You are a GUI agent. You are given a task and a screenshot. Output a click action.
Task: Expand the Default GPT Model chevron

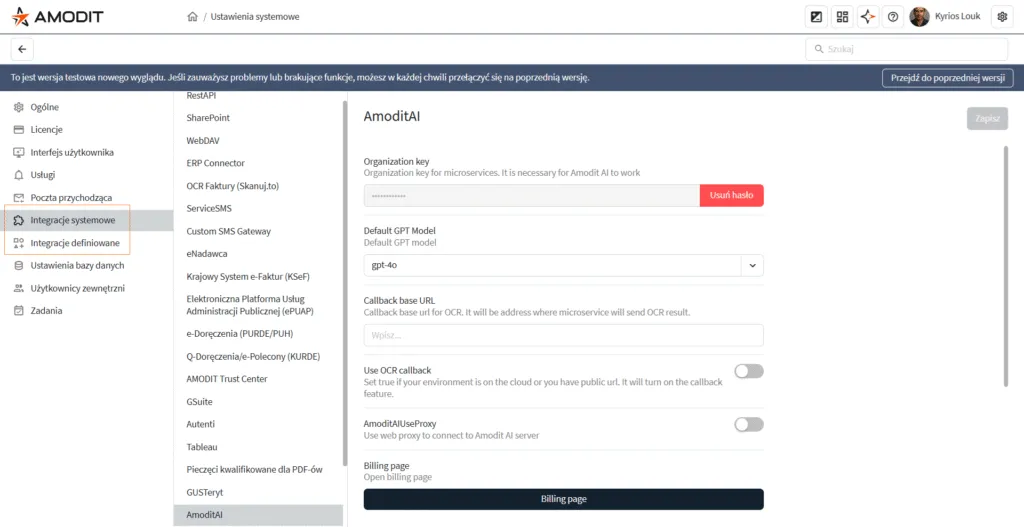pos(752,266)
